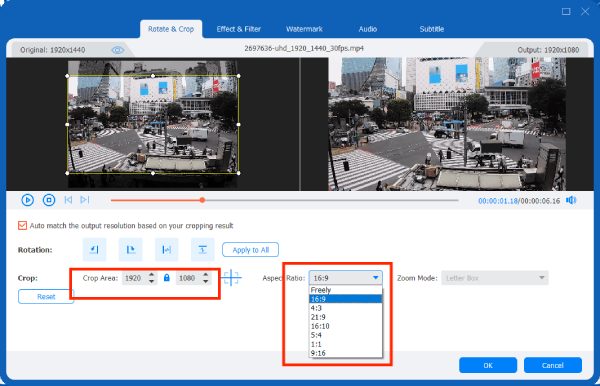Increase the crop width value
This screenshot has width=600, height=386.
click(152, 275)
